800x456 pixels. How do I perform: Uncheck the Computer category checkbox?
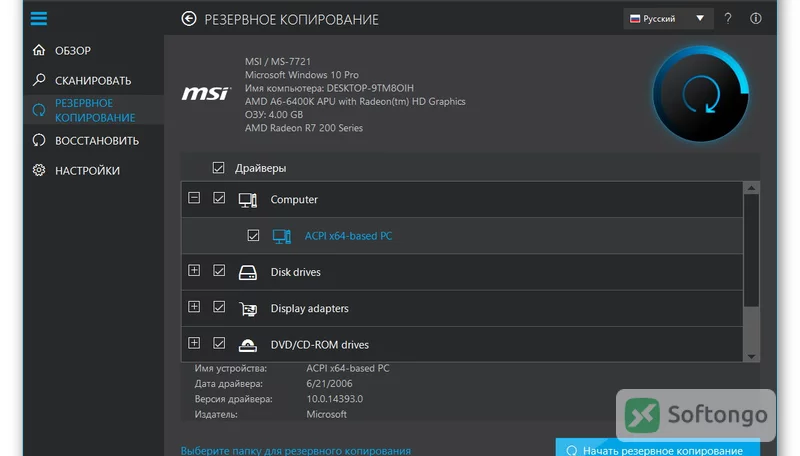pyautogui.click(x=219, y=198)
